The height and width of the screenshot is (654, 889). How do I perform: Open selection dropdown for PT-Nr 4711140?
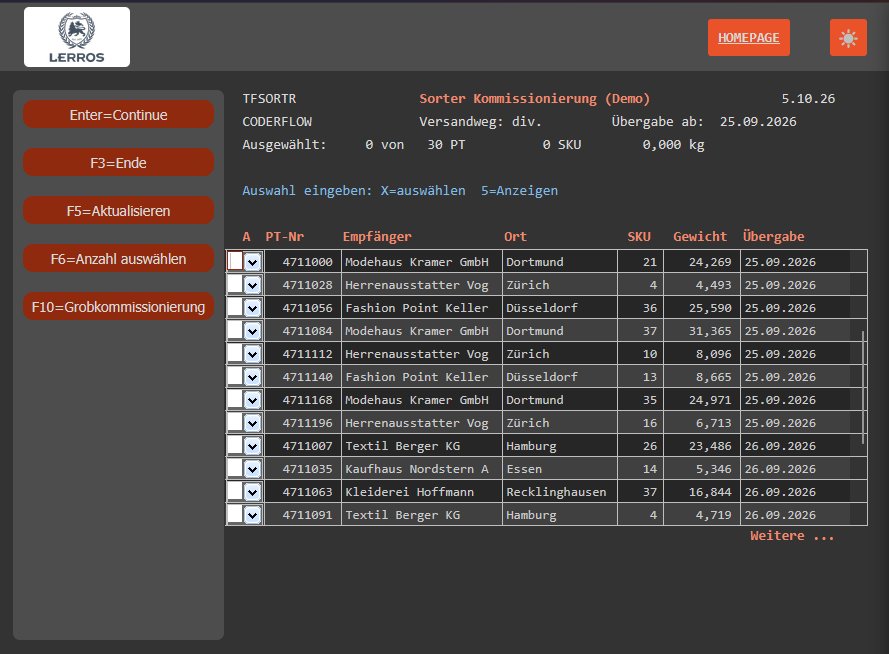tap(252, 377)
